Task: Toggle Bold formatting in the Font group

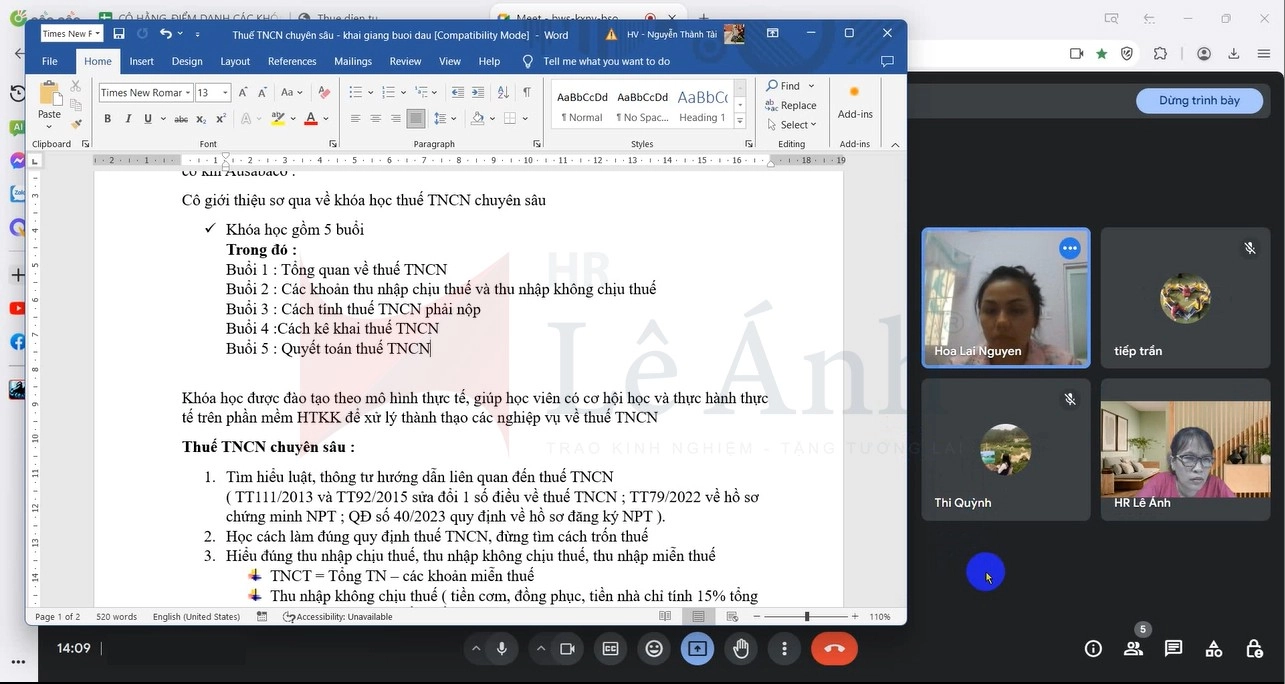Action: 108,118
